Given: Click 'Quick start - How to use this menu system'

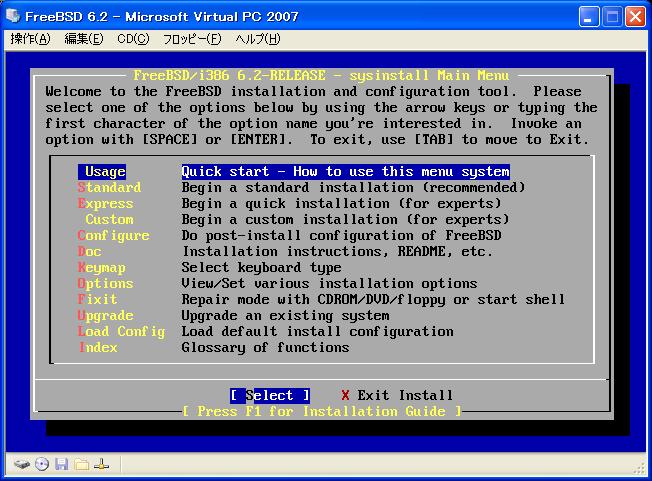Looking at the screenshot, I should tap(346, 172).
